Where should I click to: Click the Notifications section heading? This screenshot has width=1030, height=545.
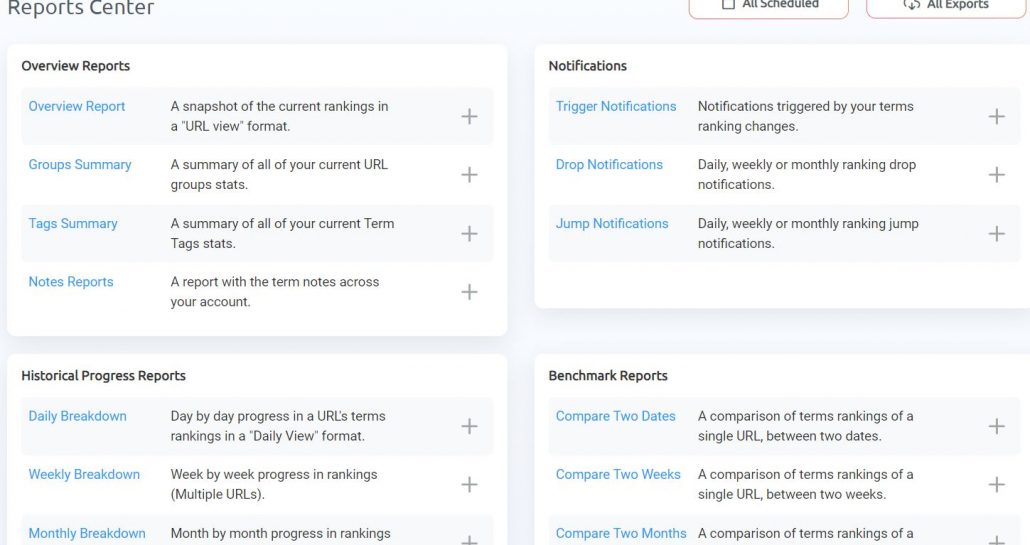(587, 66)
